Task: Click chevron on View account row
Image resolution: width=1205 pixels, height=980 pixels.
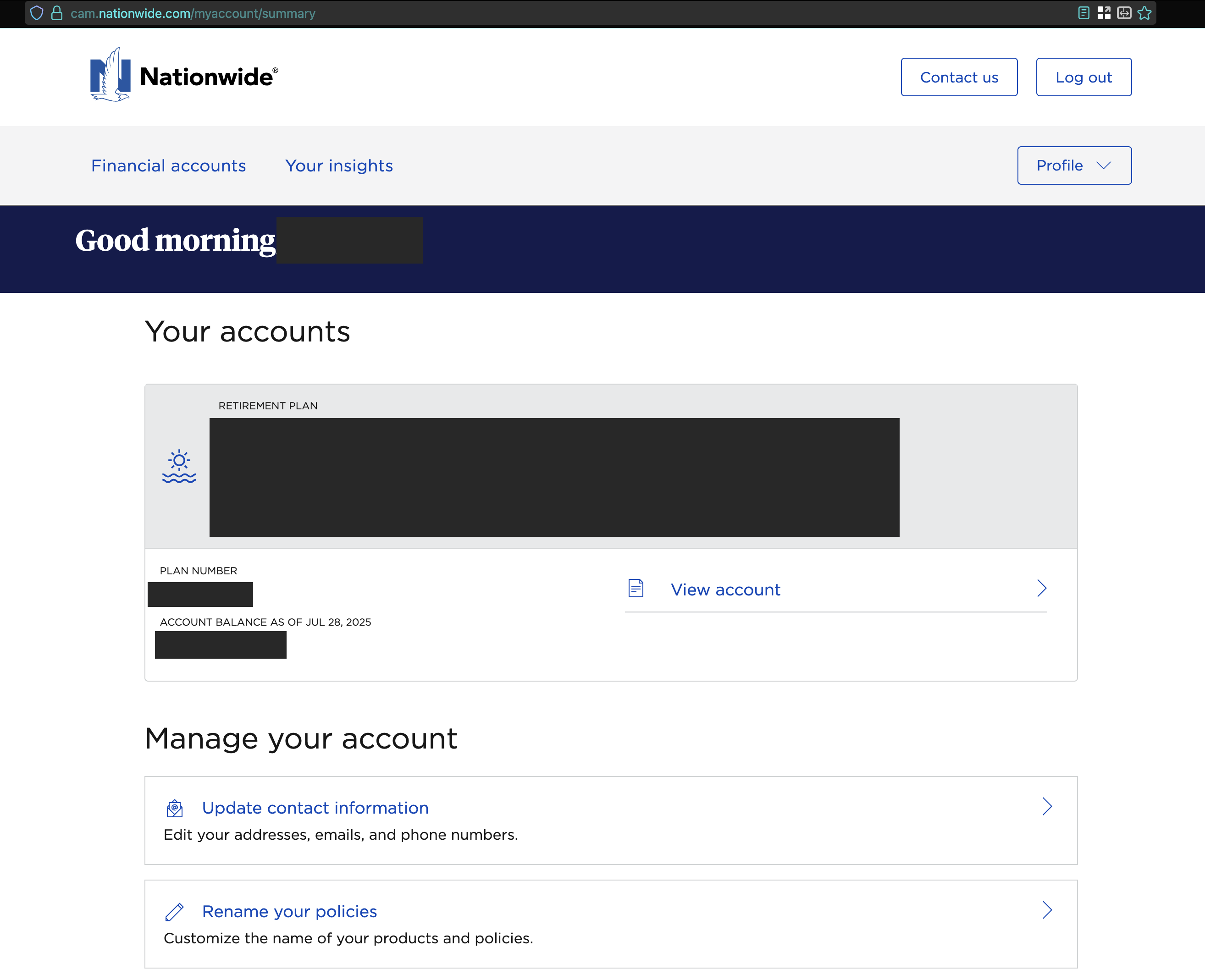Action: point(1042,588)
